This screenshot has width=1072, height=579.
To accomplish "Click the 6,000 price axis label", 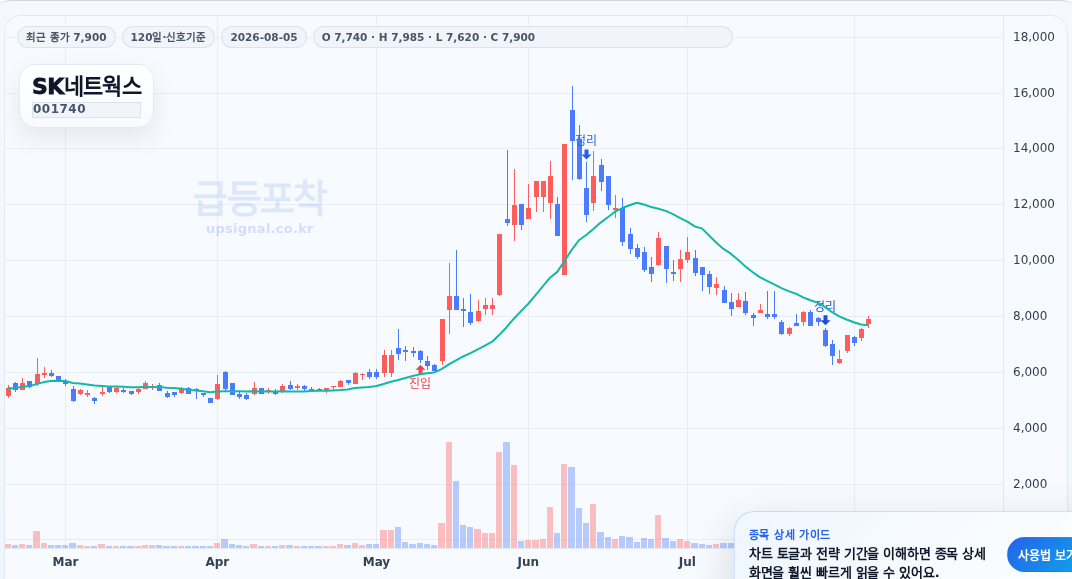I will pos(1030,372).
